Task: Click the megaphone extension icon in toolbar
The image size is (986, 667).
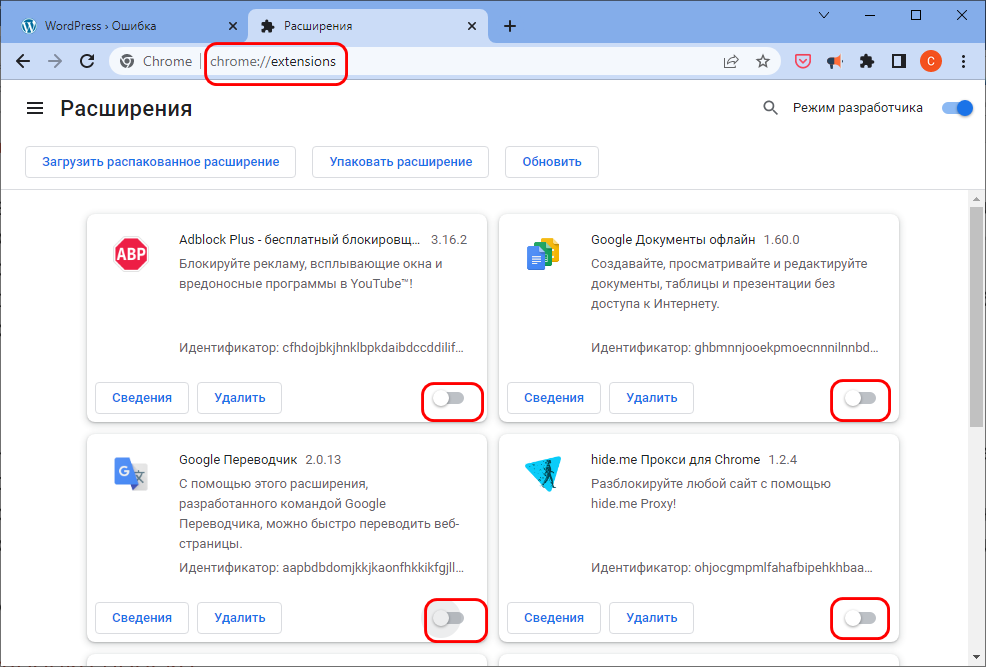Action: point(835,61)
